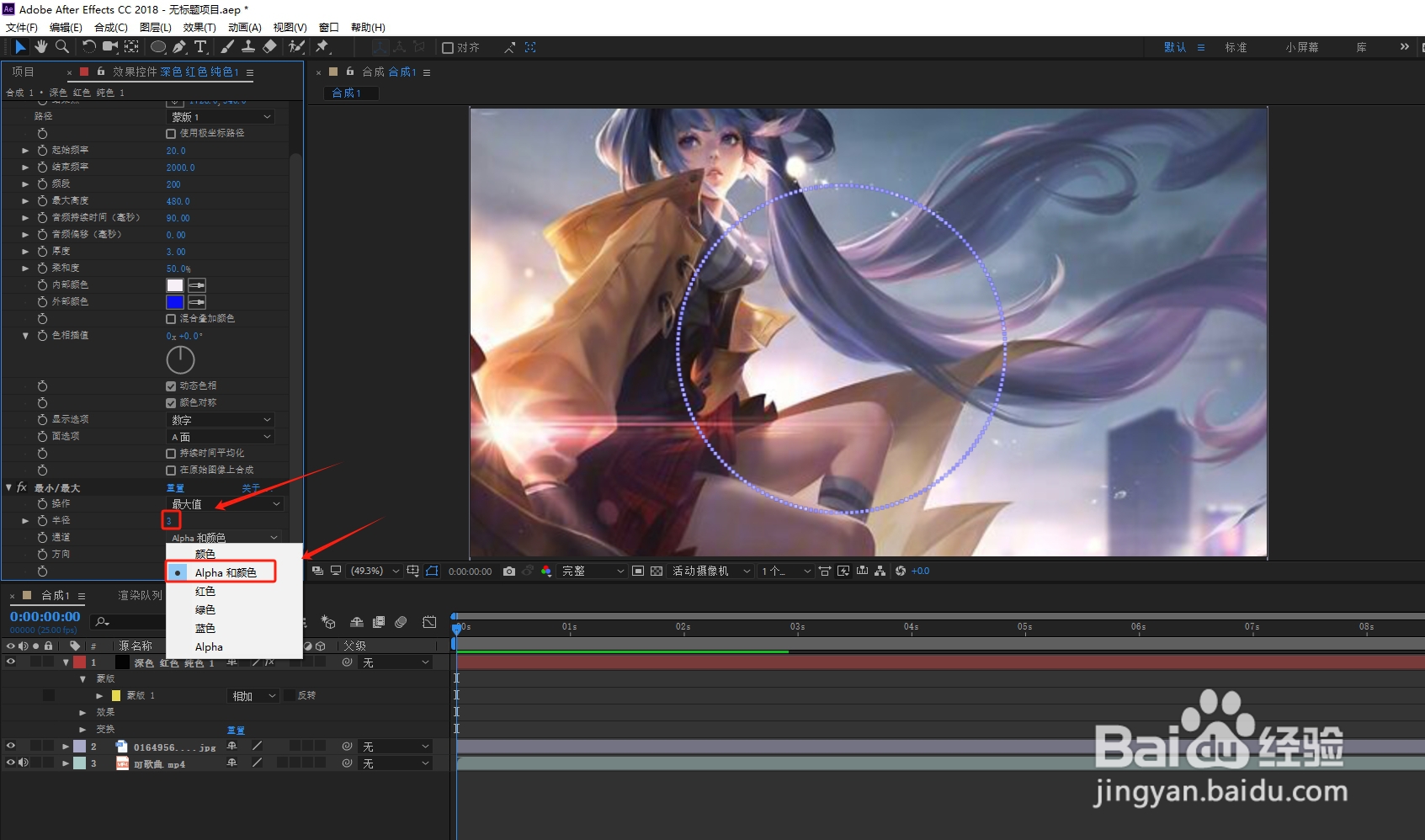Image resolution: width=1425 pixels, height=840 pixels.
Task: Select the Horizontal Type tool
Action: (200, 47)
